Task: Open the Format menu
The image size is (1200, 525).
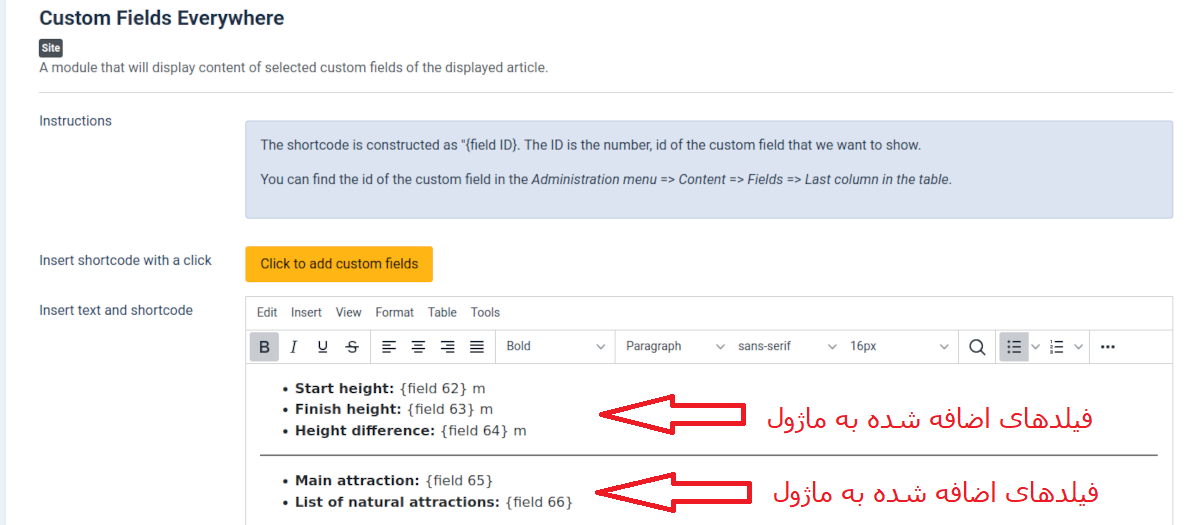Action: click(394, 313)
